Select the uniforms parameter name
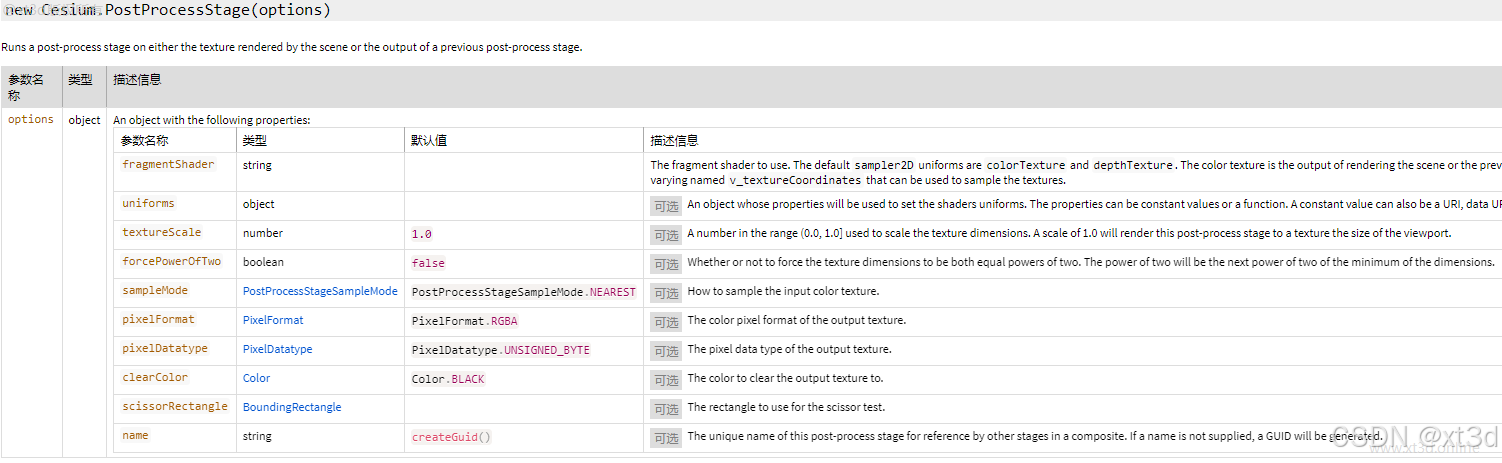The width and height of the screenshot is (1502, 463). coord(148,204)
